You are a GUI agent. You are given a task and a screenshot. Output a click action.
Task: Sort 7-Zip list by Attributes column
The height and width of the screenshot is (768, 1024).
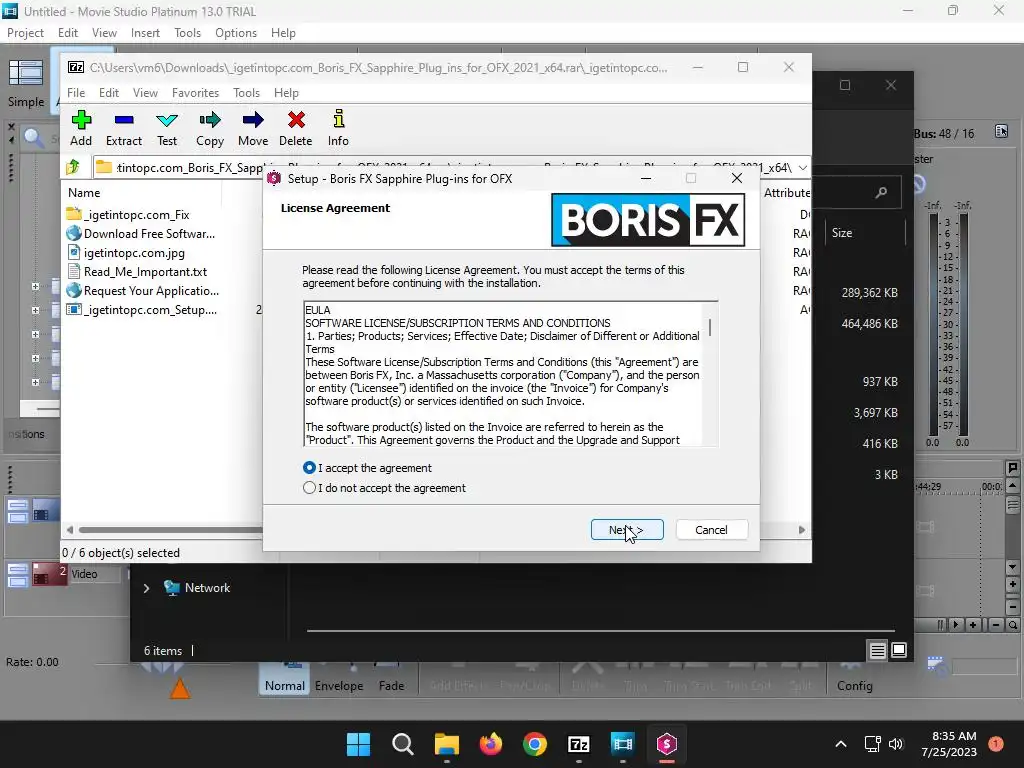point(786,193)
